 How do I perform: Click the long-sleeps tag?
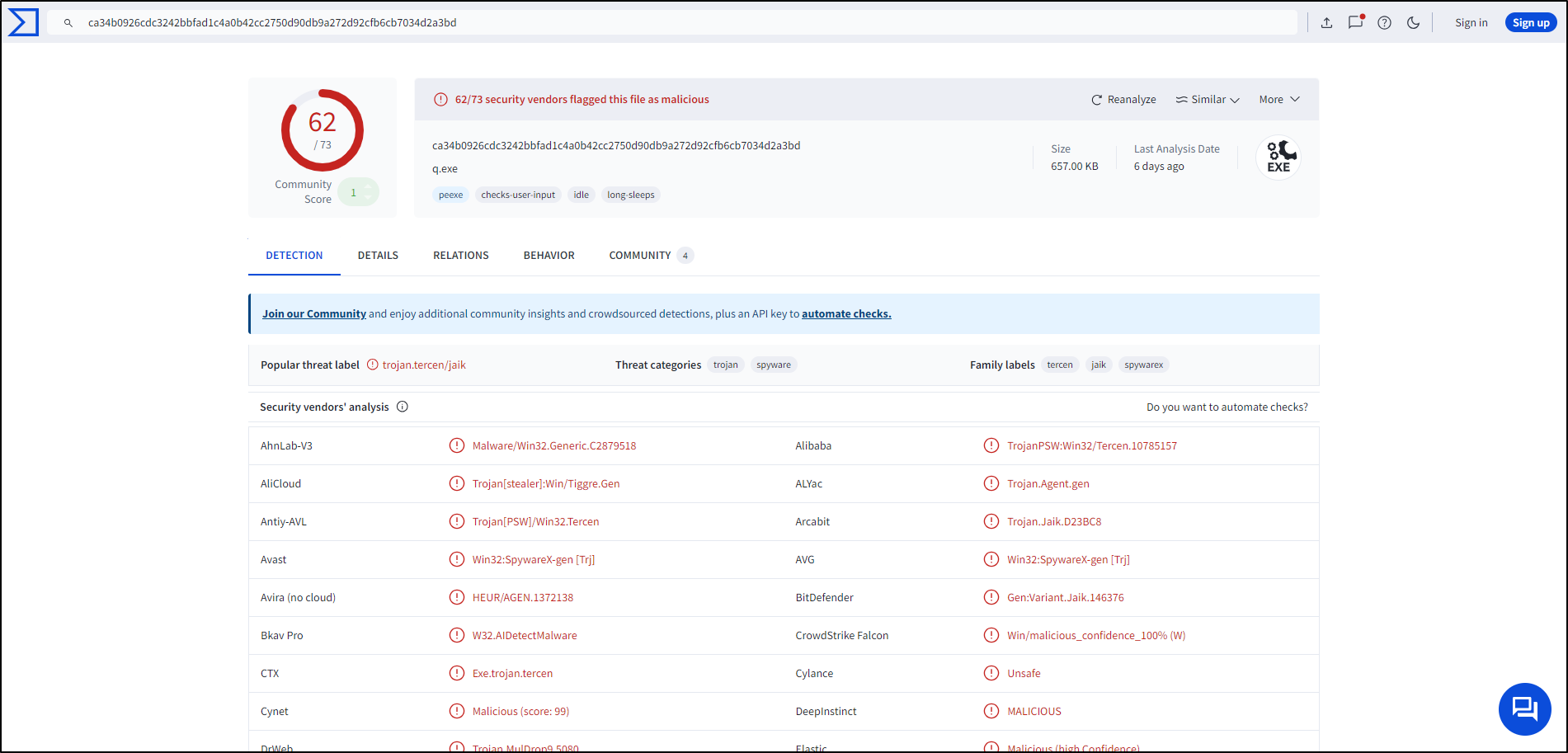(631, 195)
